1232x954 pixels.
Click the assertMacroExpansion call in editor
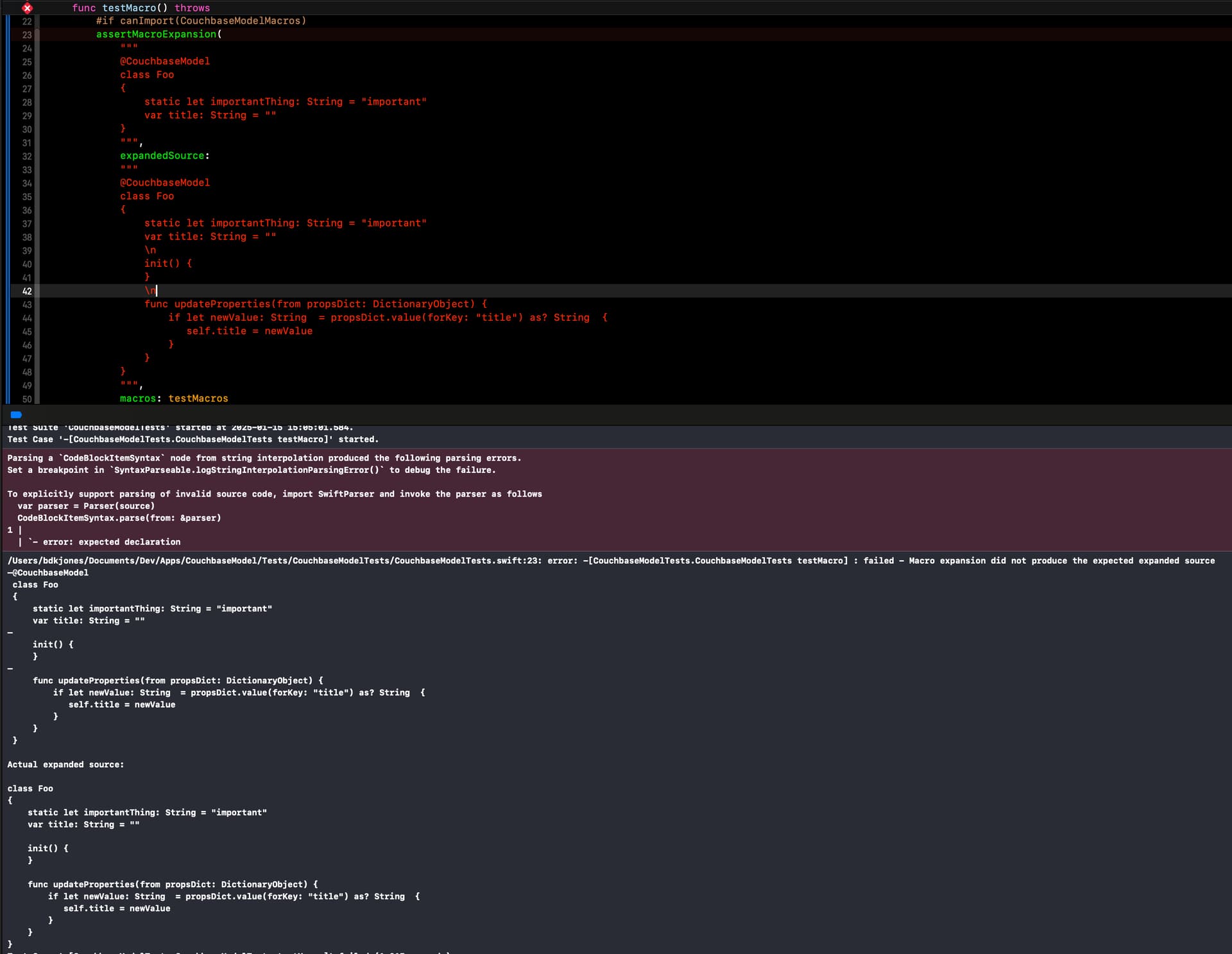157,35
